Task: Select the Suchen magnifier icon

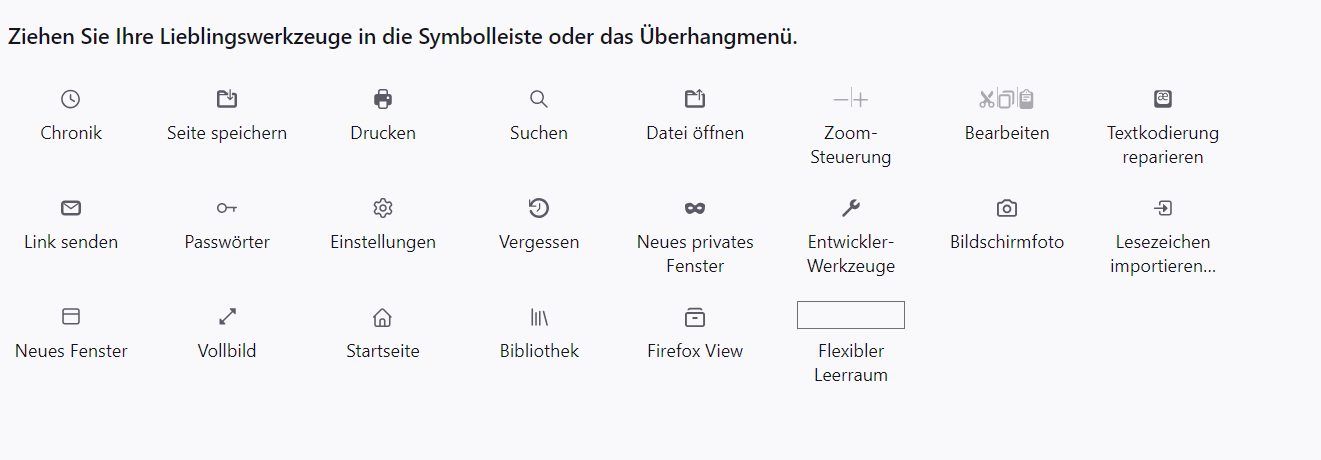Action: (539, 99)
